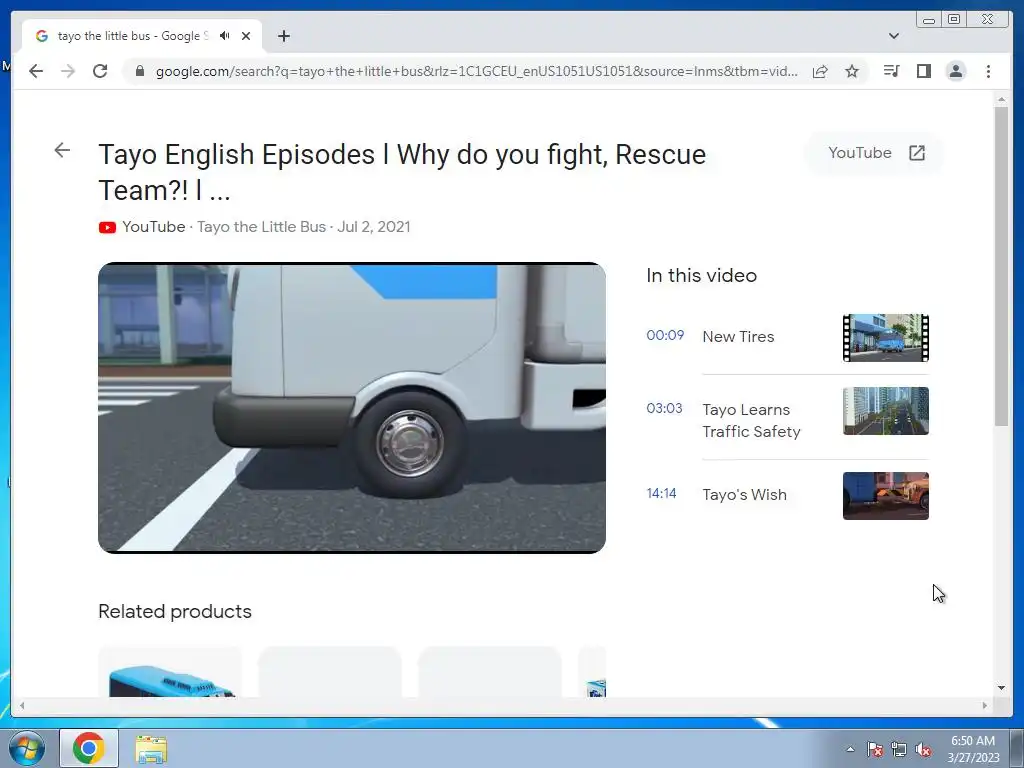This screenshot has height=768, width=1024.
Task: Click the address bar URL
Action: [477, 71]
